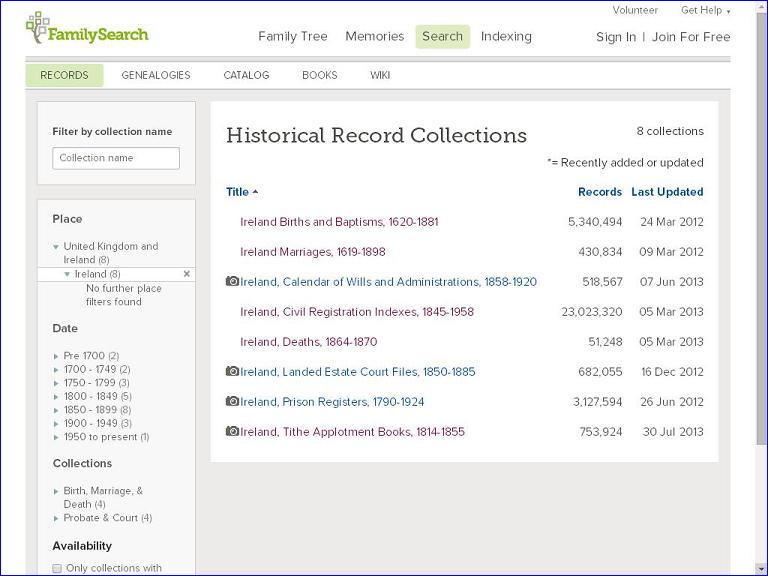Open Ireland, Civil Registration Indexes, 1845-1958
The width and height of the screenshot is (768, 576).
click(x=357, y=312)
